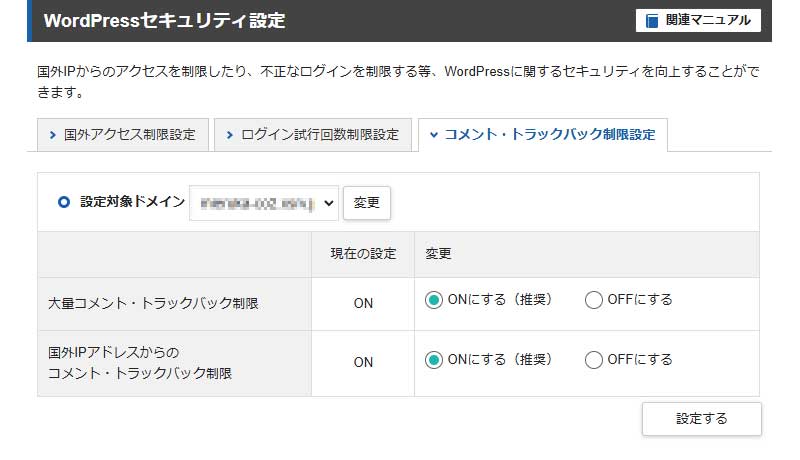Switch to 国外アクセス制限設定 tab
This screenshot has height=460, width=800.
122,135
